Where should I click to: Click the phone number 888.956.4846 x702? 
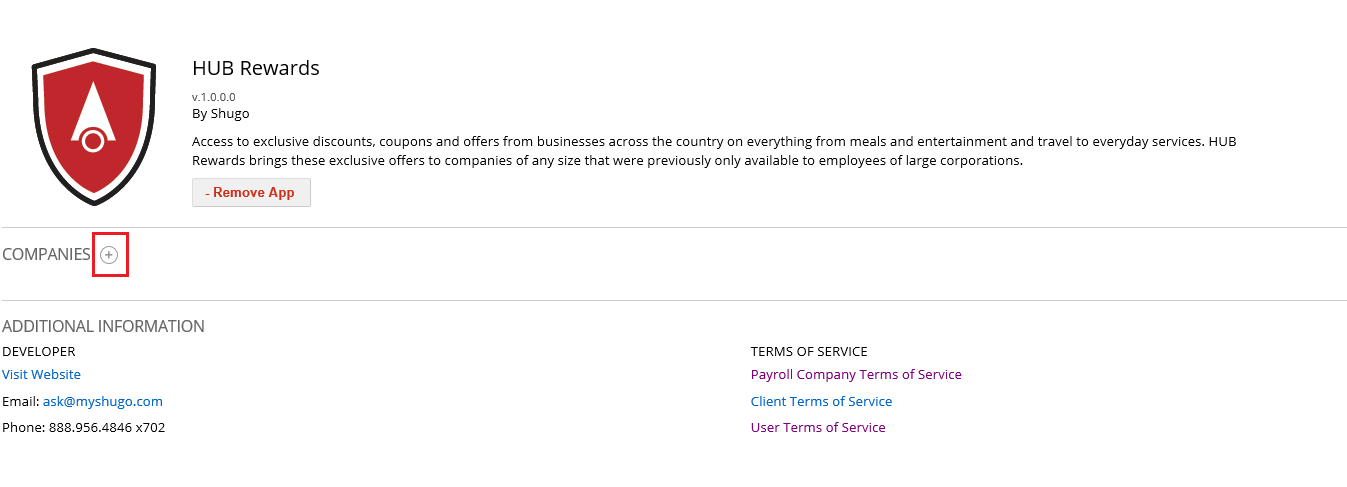tap(106, 427)
